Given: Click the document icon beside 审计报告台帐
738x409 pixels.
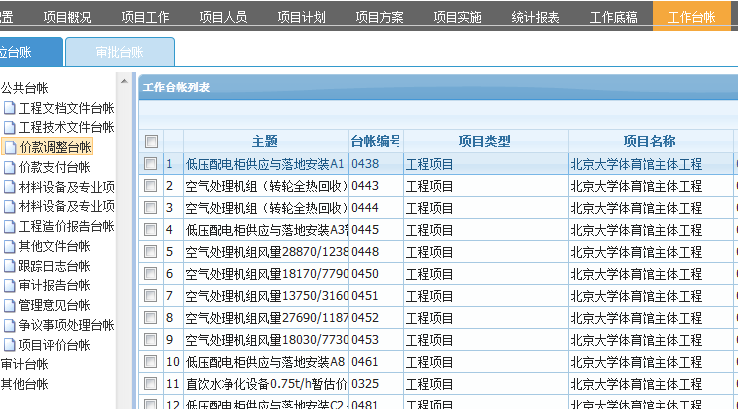Looking at the screenshot, I should coord(10,286).
